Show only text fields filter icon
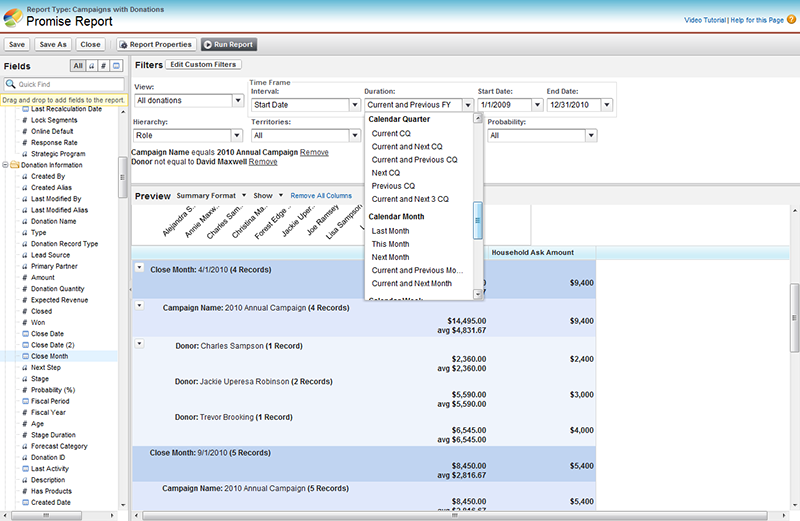 (x=92, y=65)
